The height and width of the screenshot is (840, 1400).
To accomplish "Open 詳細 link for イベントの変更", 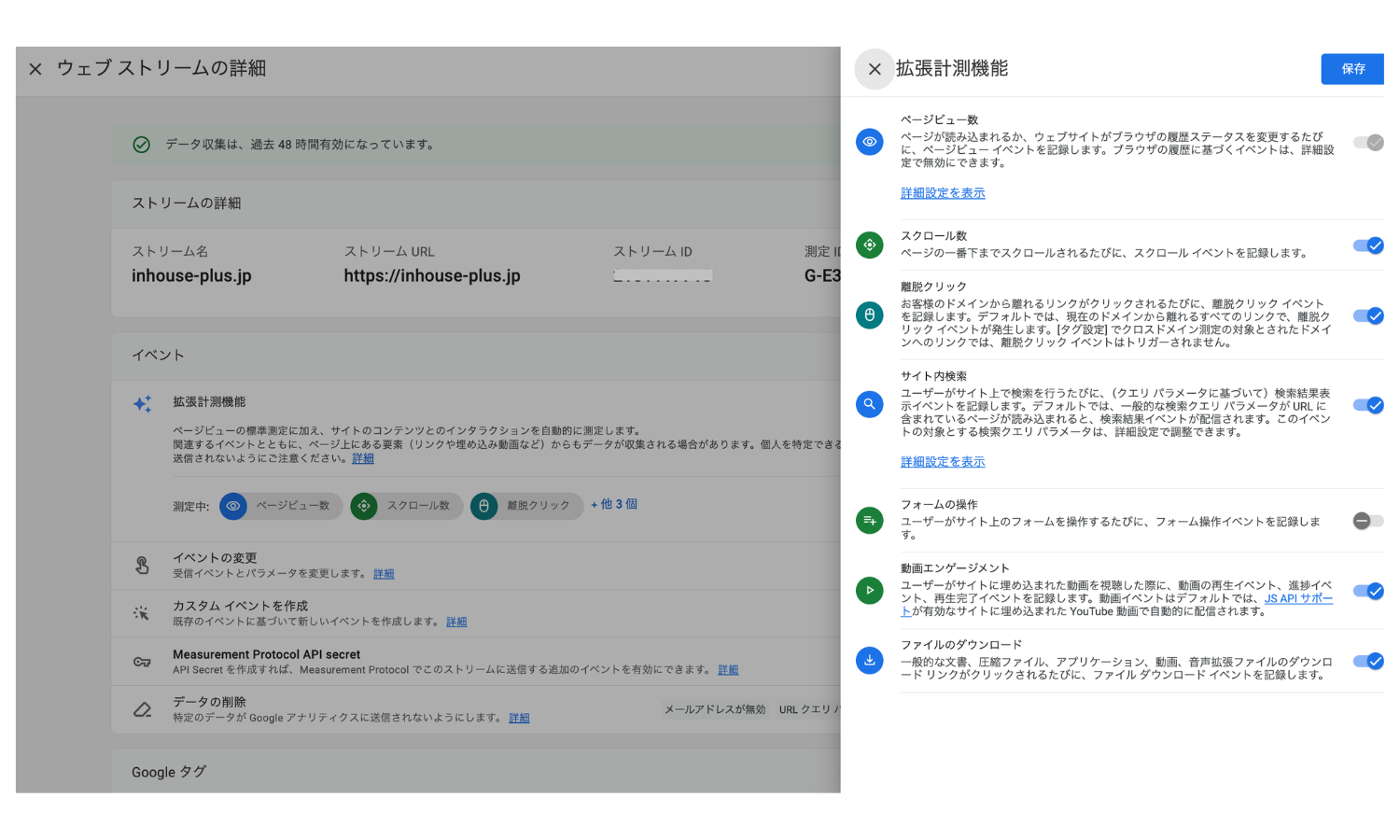I will click(384, 574).
